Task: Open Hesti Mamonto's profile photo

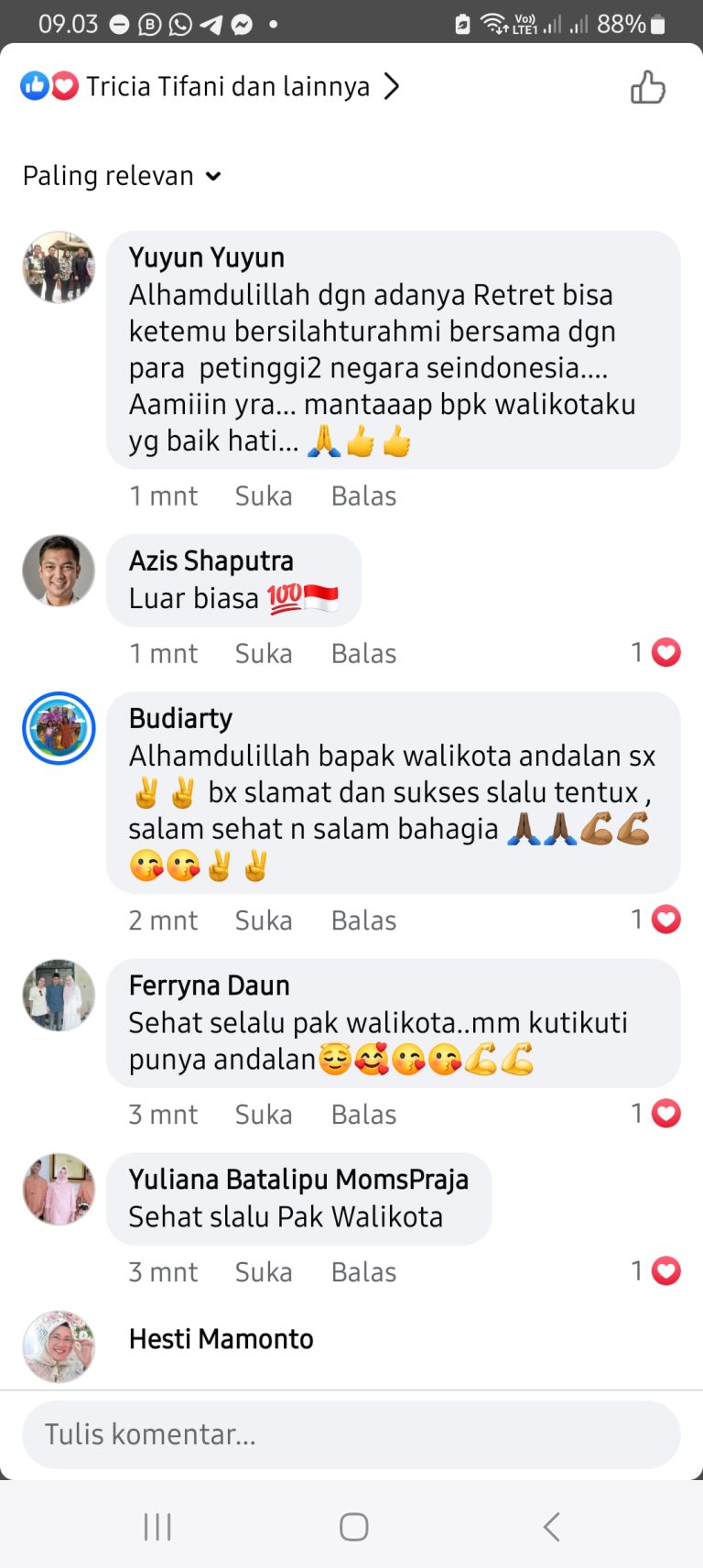Action: [59, 1346]
